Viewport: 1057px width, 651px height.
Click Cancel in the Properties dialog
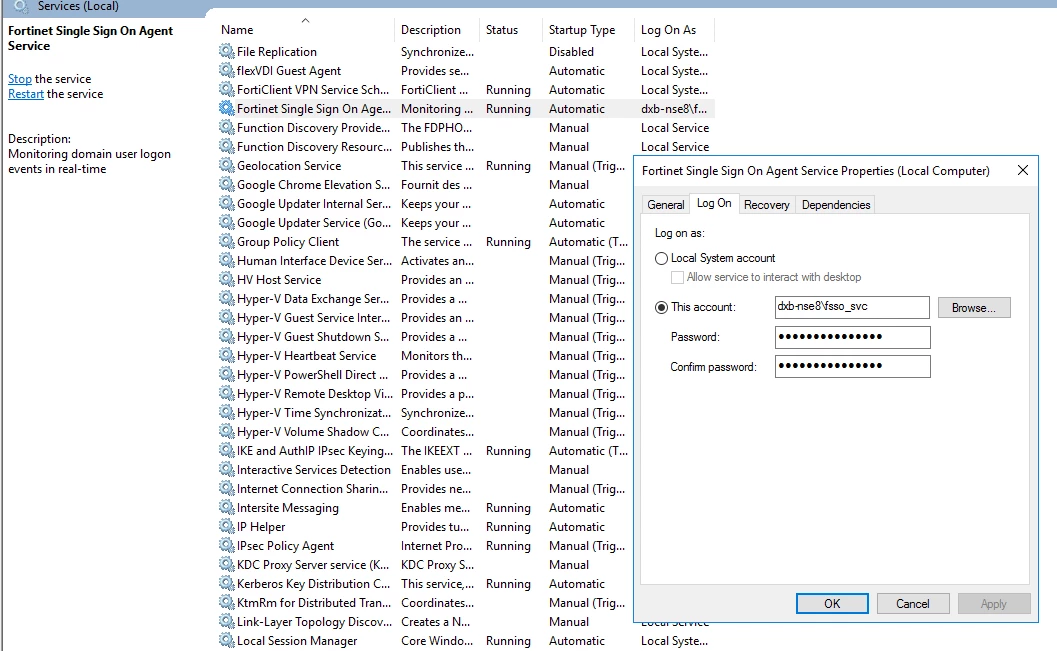pyautogui.click(x=913, y=604)
